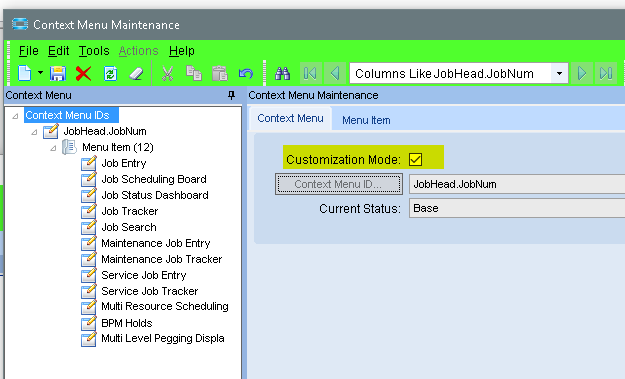This screenshot has height=379, width=625.
Task: Select Service Job Entry in the tree
Action: point(143,275)
